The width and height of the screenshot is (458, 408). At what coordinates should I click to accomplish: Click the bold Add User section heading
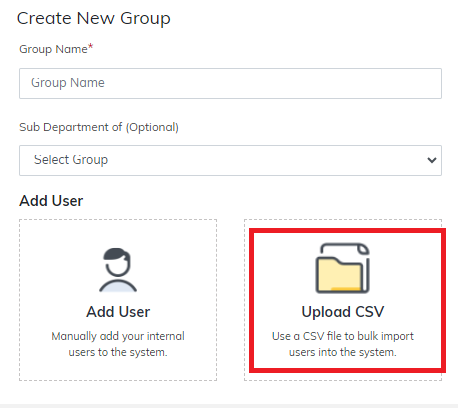[x=51, y=201]
